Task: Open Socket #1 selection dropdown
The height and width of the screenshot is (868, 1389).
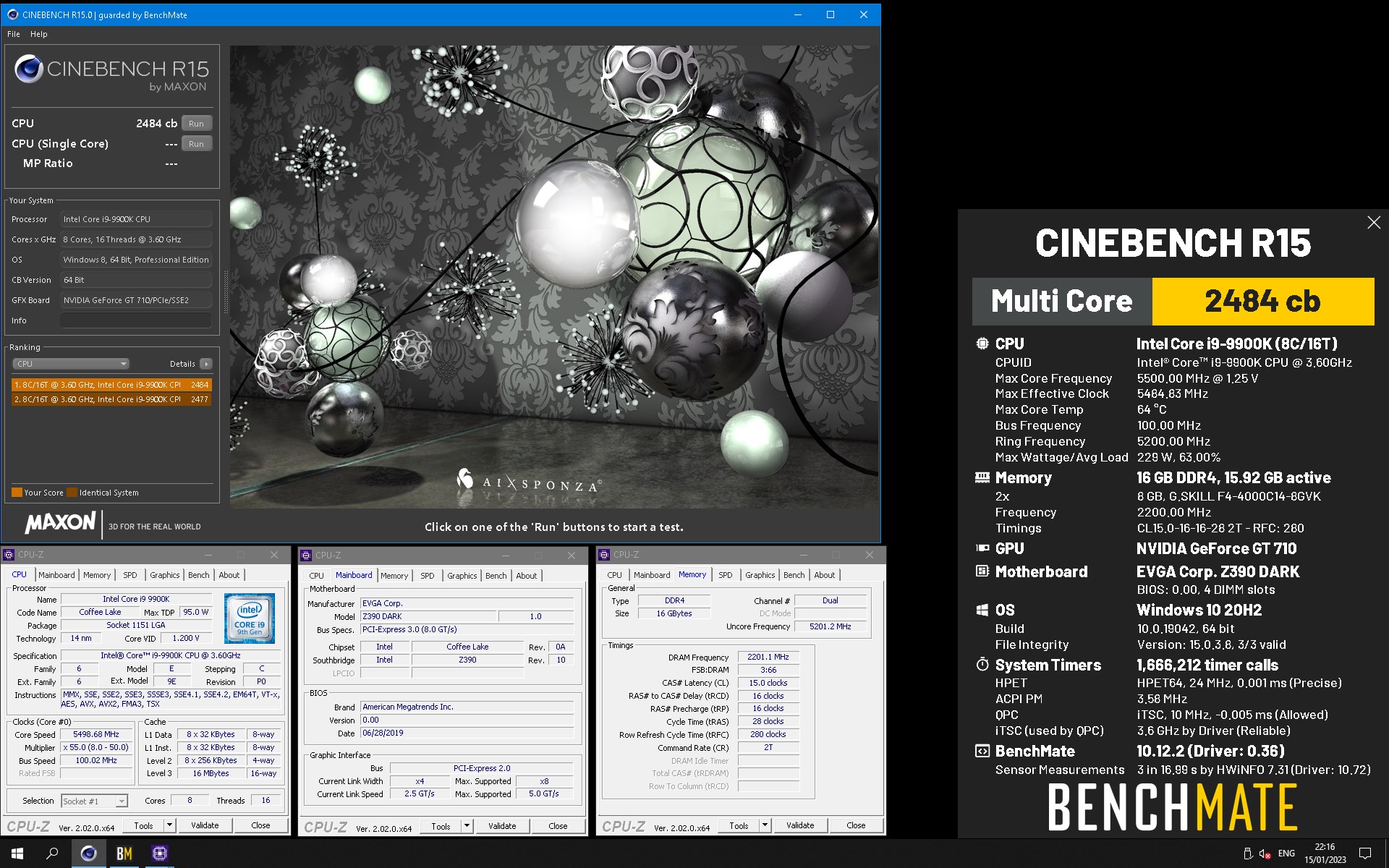Action: [94, 801]
